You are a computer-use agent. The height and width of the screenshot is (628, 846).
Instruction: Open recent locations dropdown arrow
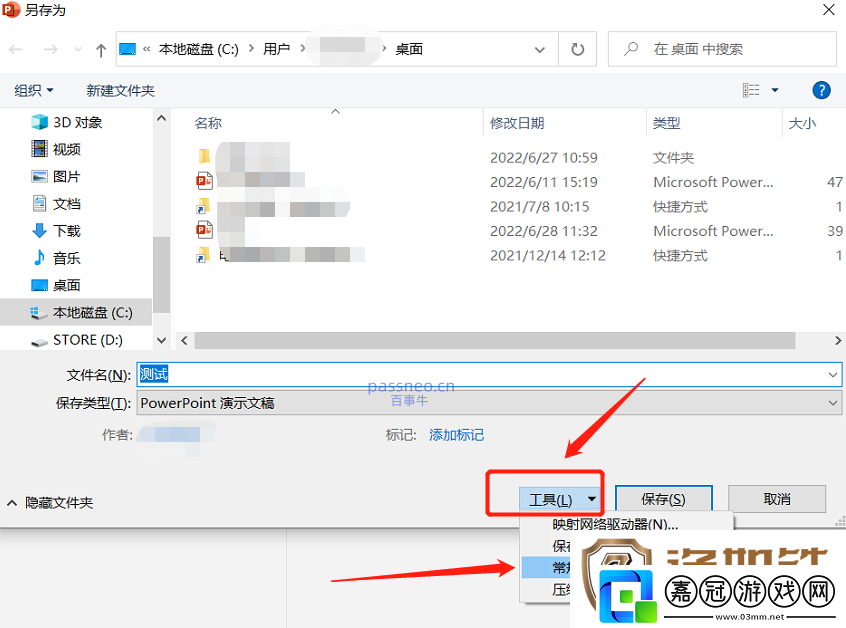click(78, 50)
